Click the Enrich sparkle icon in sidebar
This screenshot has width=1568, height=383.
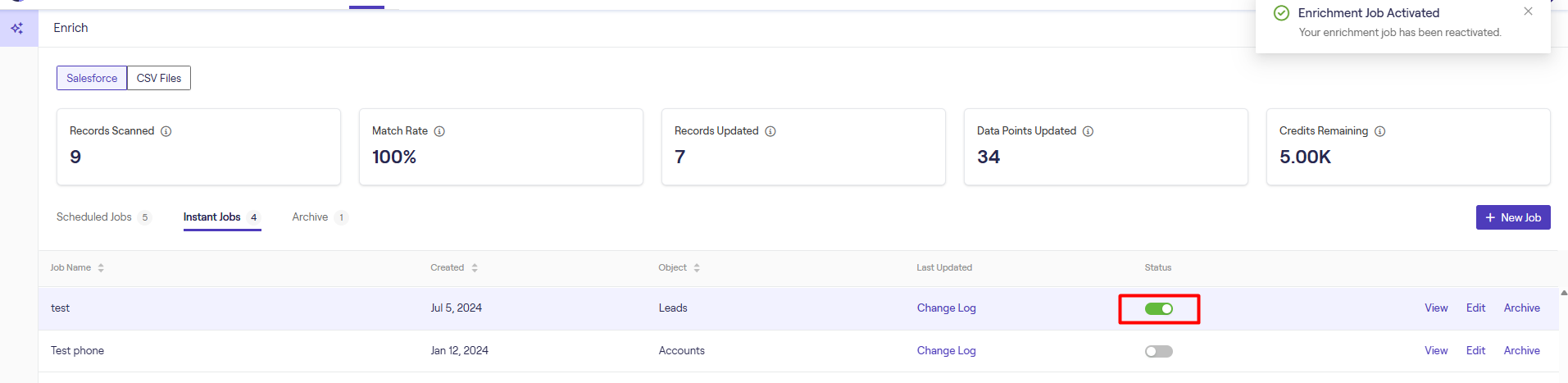point(17,29)
